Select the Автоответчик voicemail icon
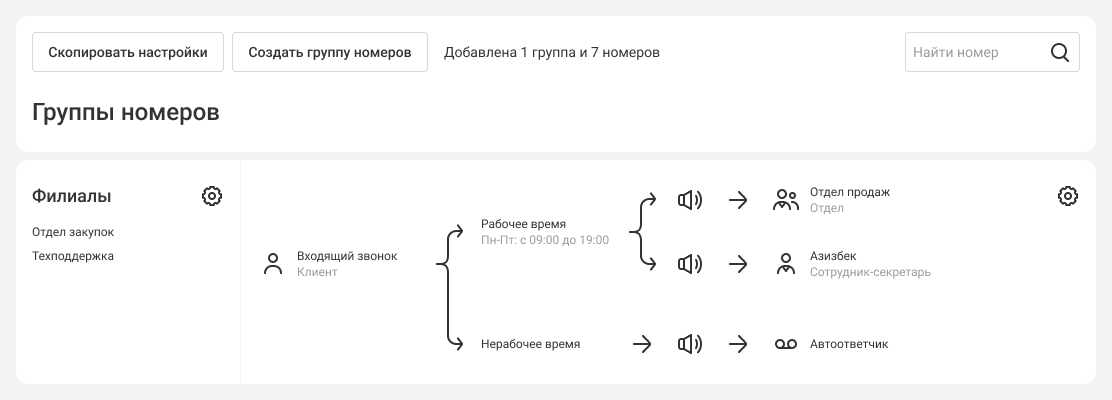This screenshot has height=400, width=1112. point(786,344)
